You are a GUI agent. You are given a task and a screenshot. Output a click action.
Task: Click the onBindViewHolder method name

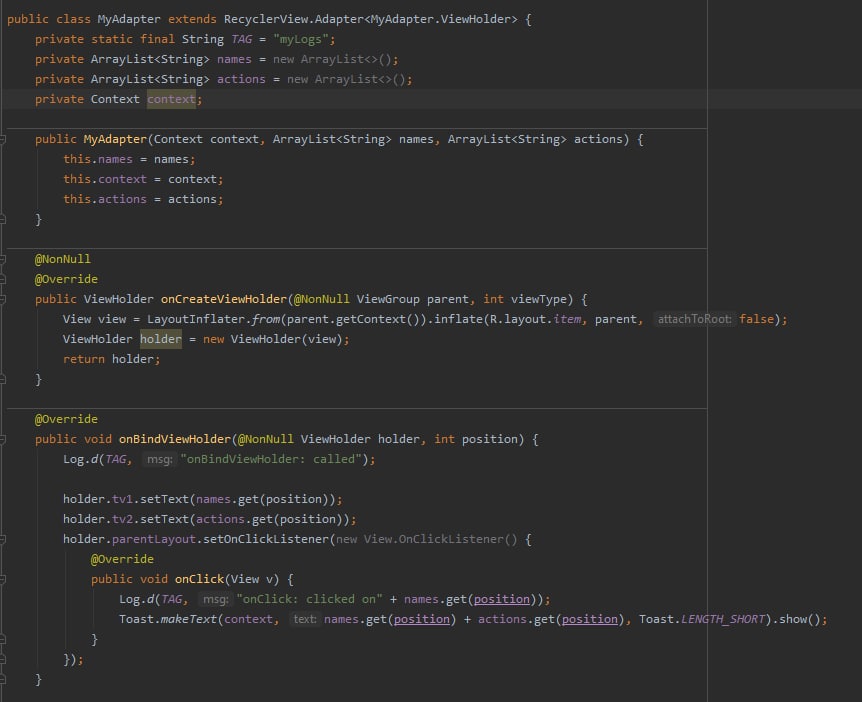pos(175,439)
